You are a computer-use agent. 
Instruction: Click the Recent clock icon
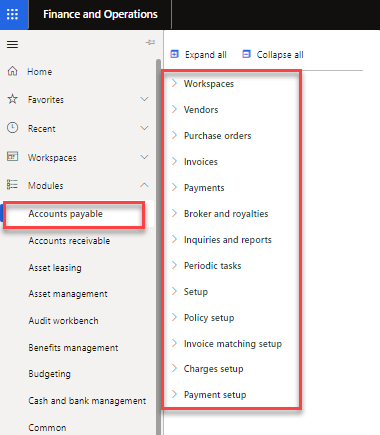[x=13, y=128]
